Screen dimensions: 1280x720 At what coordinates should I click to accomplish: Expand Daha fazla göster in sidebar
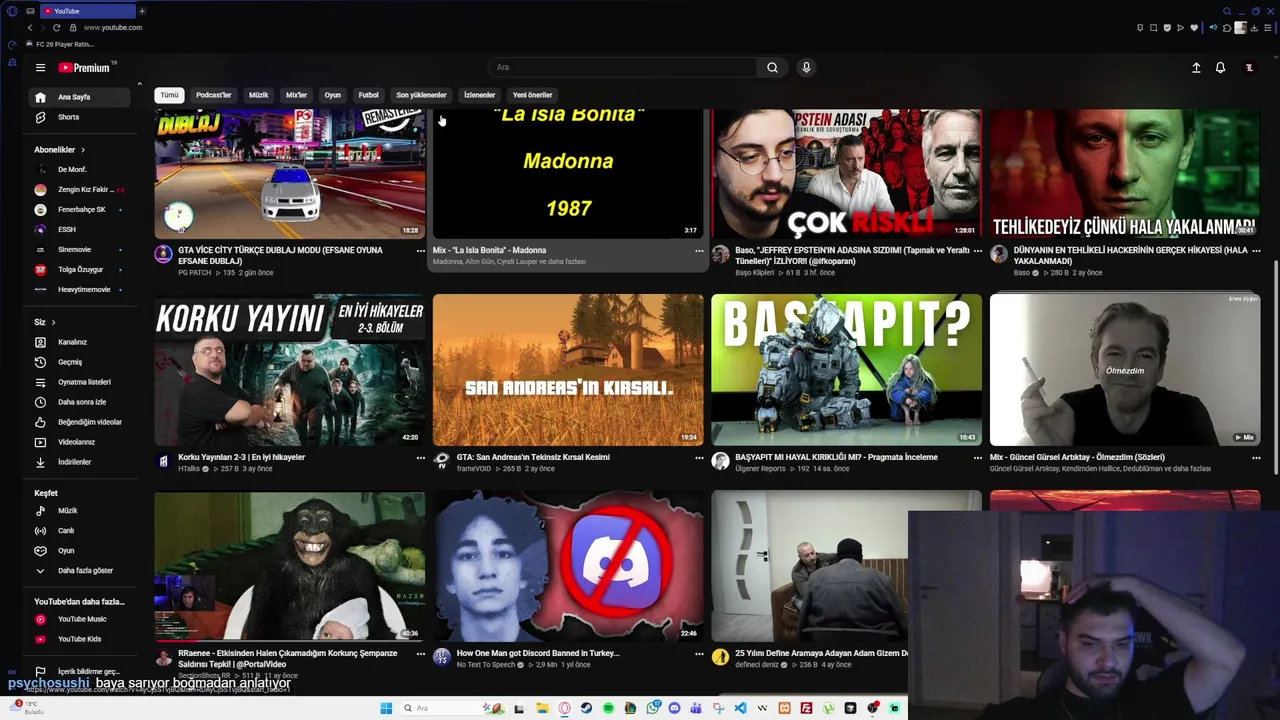80,571
